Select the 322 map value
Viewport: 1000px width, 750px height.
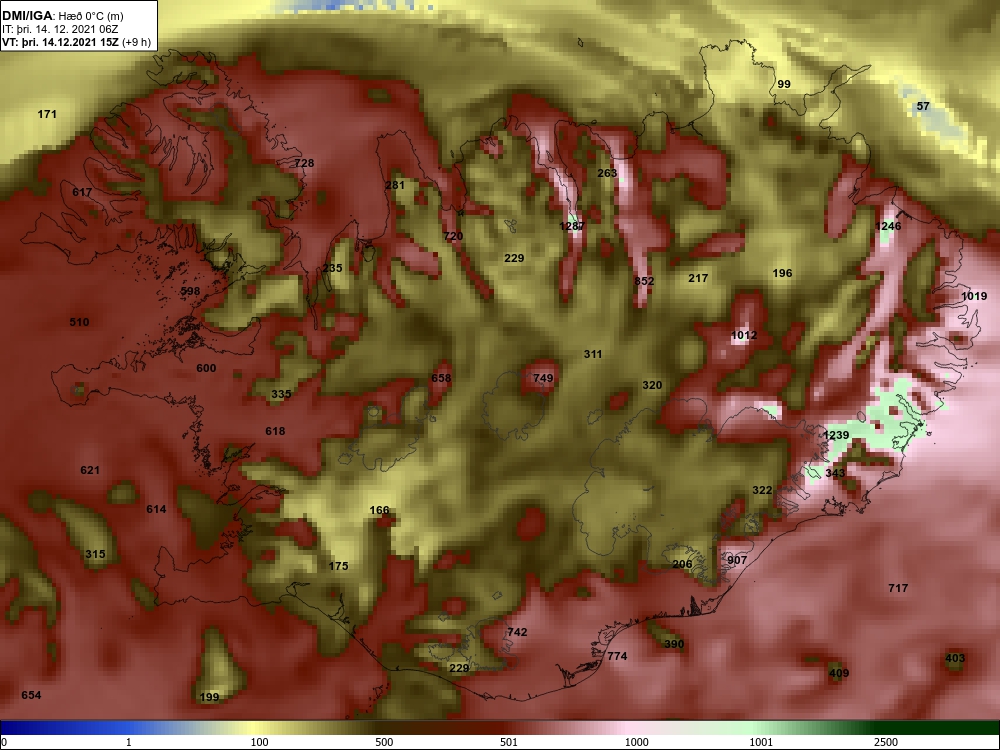[762, 490]
